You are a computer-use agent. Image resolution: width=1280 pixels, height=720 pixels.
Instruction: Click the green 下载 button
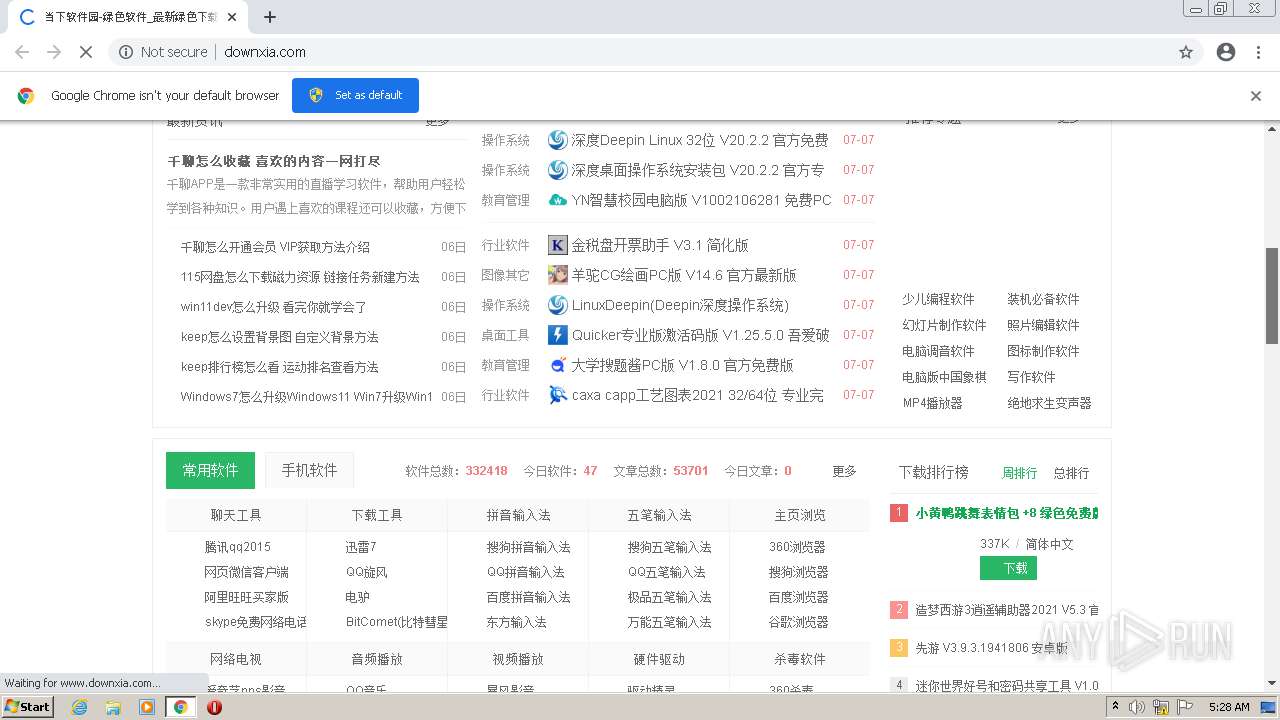1008,568
